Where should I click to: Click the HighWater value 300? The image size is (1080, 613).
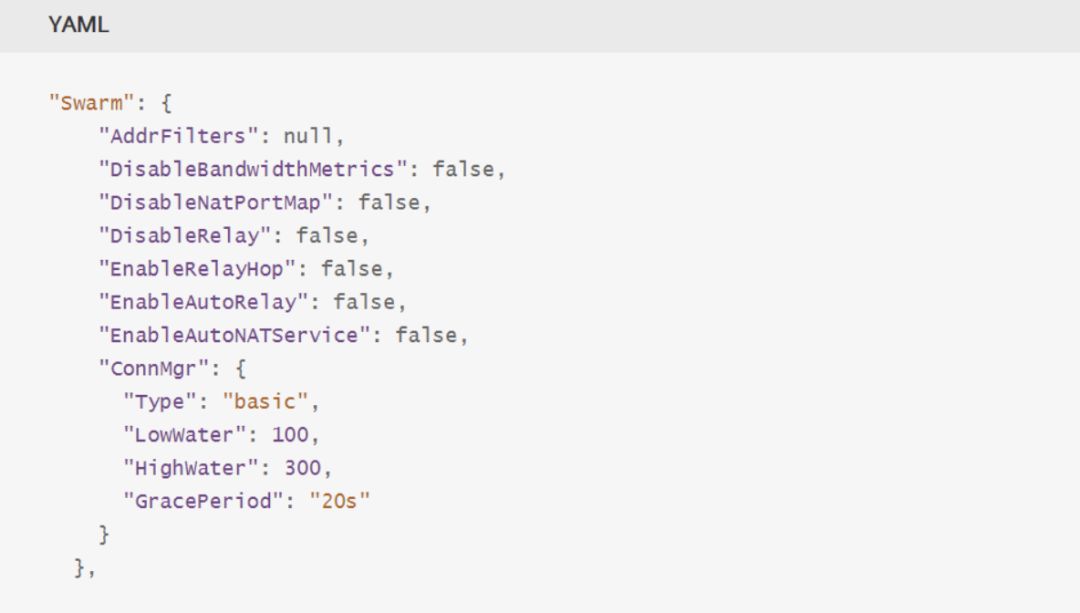[x=302, y=468]
